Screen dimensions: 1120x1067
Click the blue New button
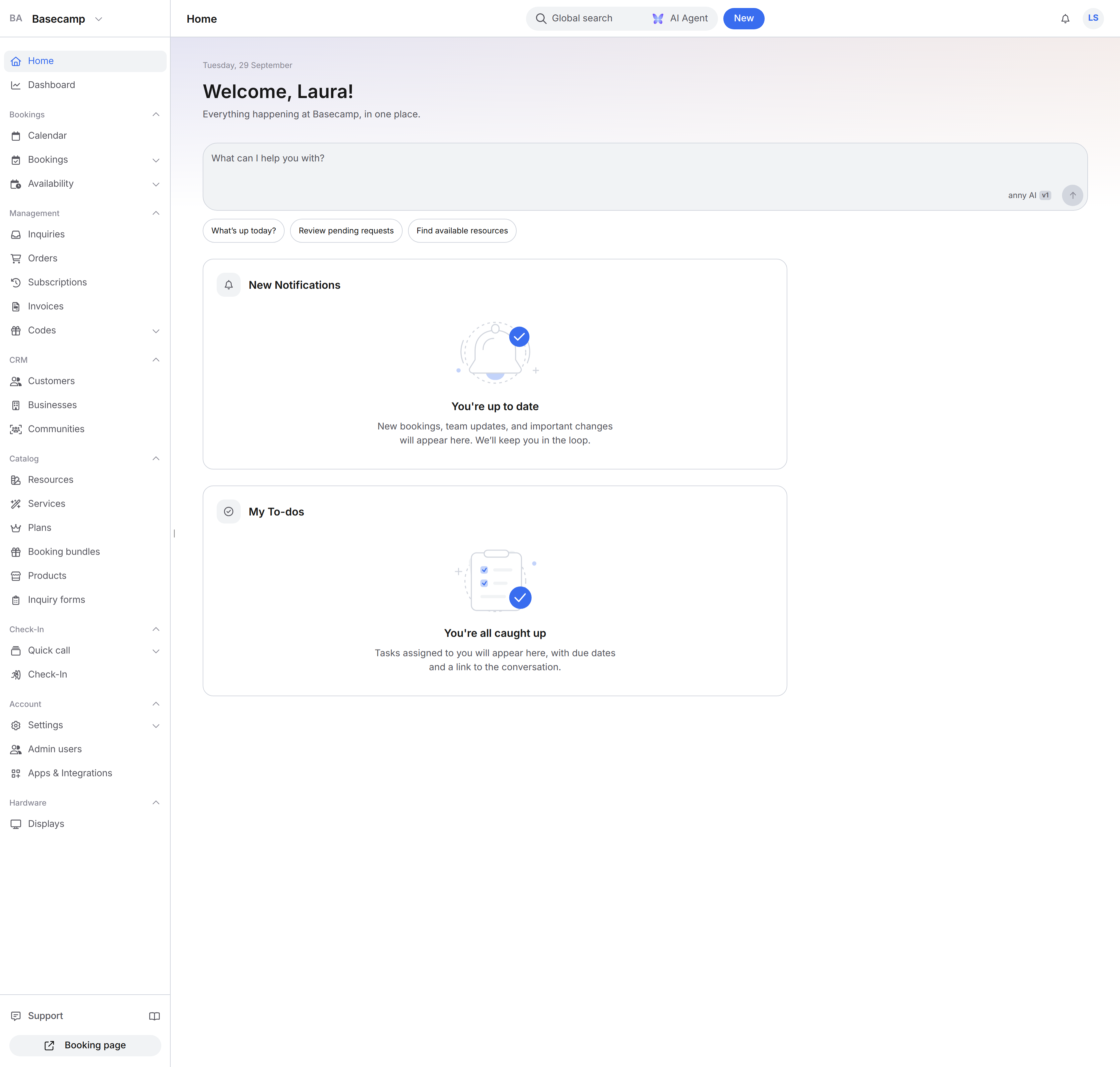click(743, 18)
